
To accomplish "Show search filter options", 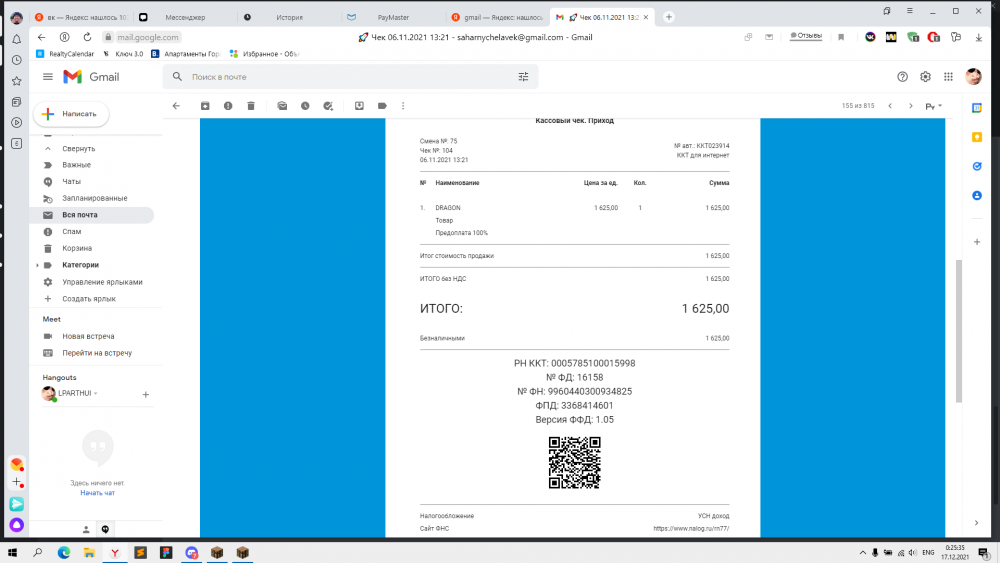I will coord(523,77).
